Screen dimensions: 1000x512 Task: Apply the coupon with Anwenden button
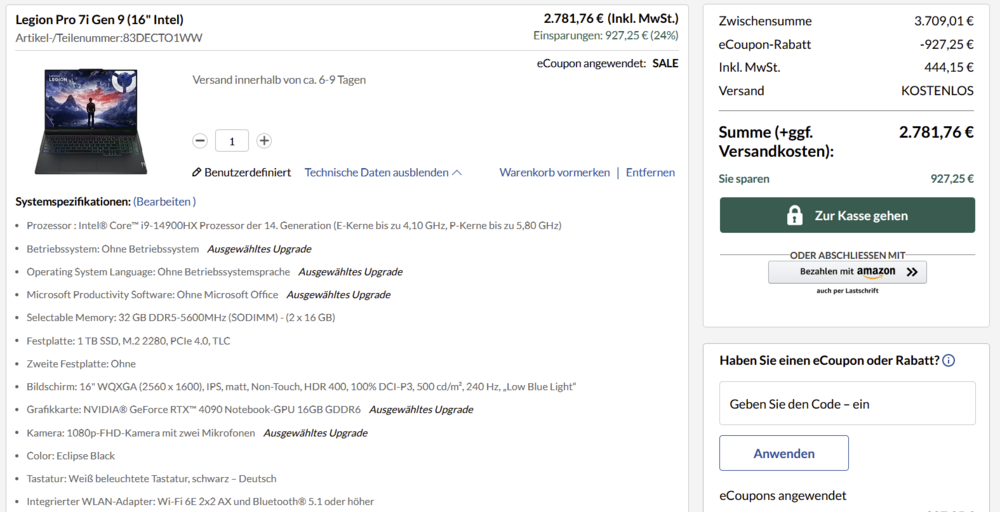[784, 453]
